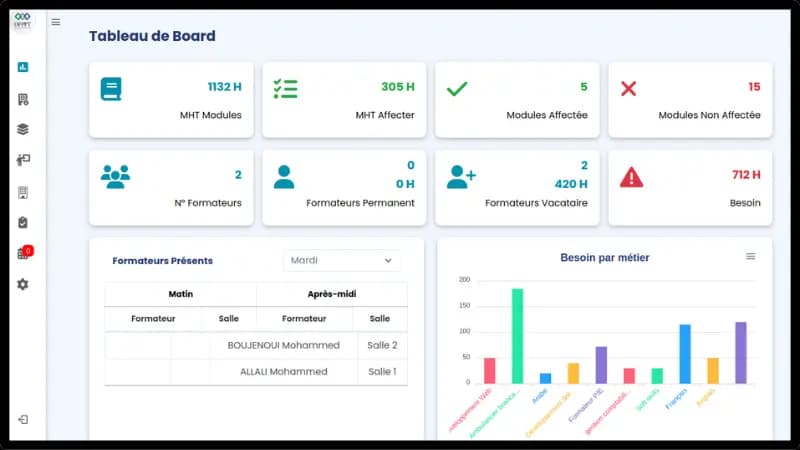Click the logout icon at sidebar bottom
This screenshot has height=450, width=800.
23,419
